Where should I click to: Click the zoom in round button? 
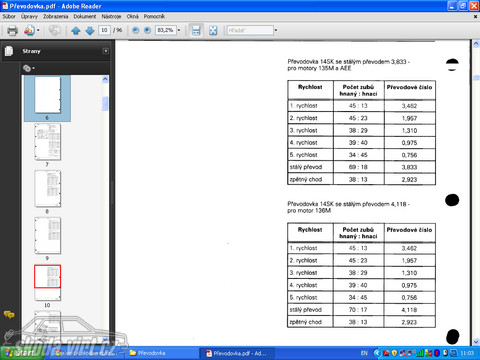147,30
